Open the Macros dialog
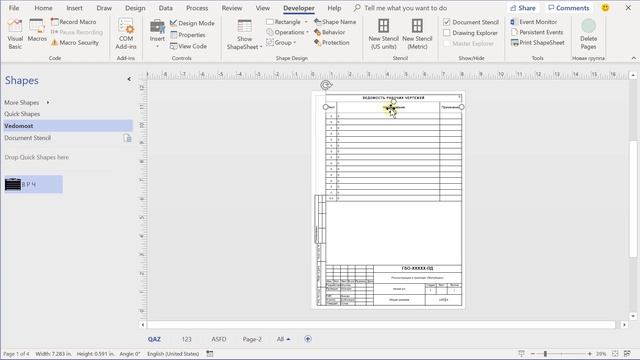 coord(37,31)
